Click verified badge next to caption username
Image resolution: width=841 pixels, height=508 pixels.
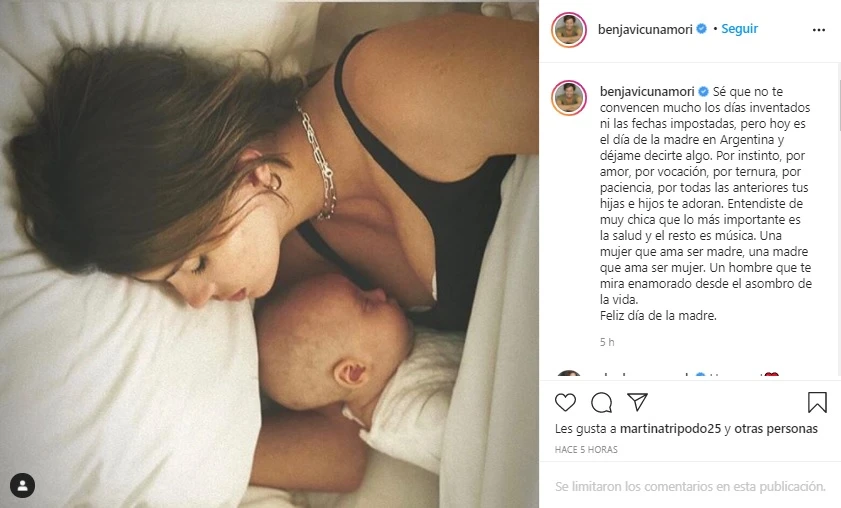[703, 92]
